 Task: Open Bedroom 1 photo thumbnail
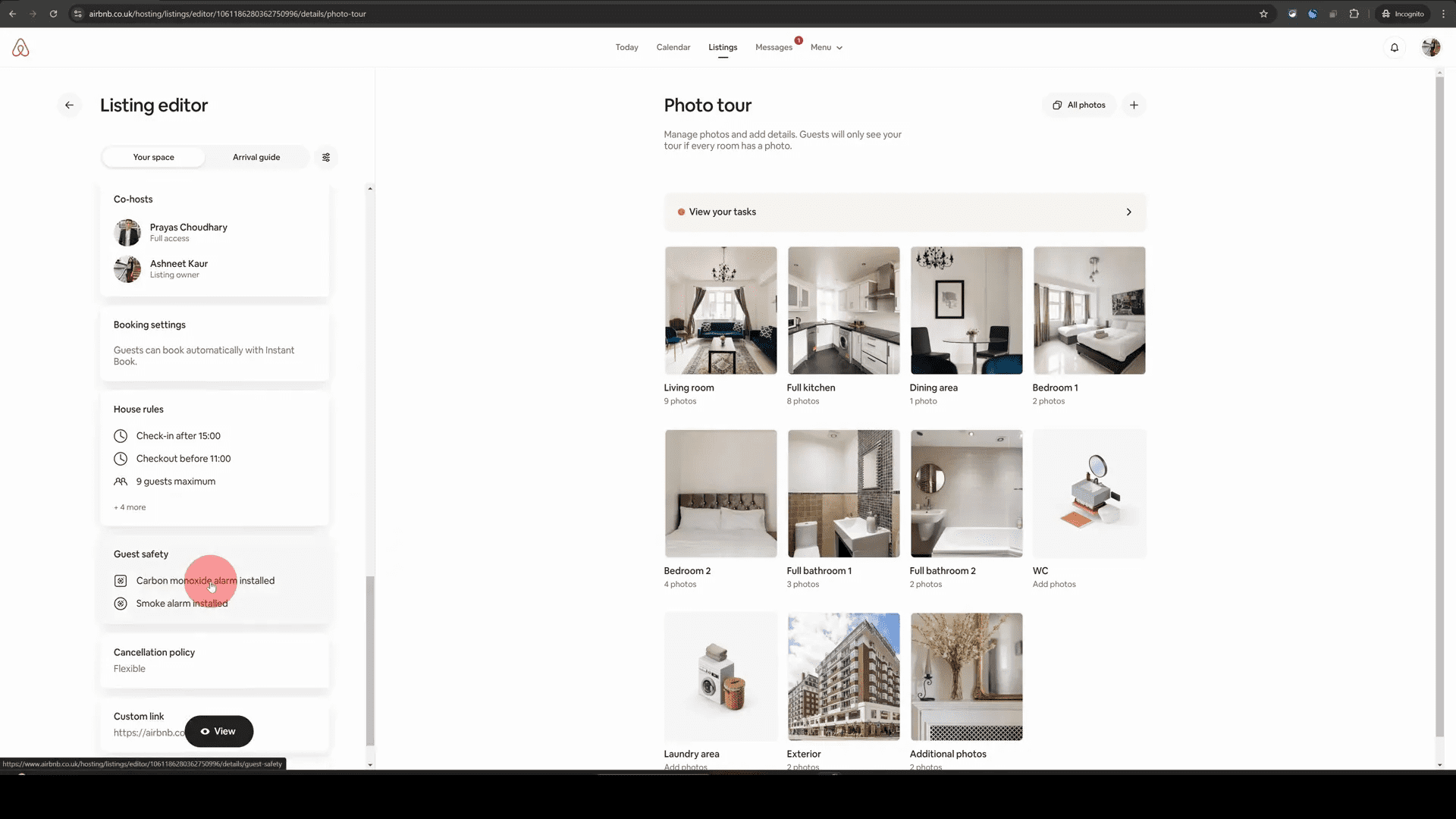(1089, 310)
